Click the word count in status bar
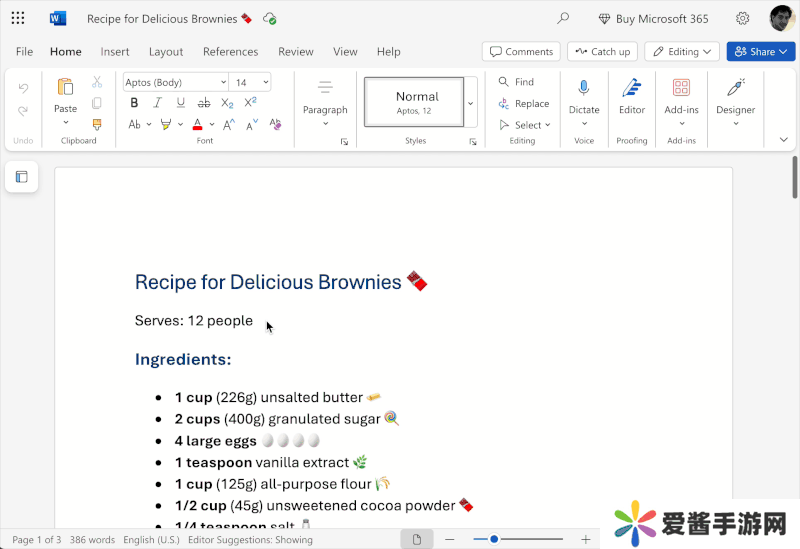Screen dimensions: 800x549 [92, 540]
